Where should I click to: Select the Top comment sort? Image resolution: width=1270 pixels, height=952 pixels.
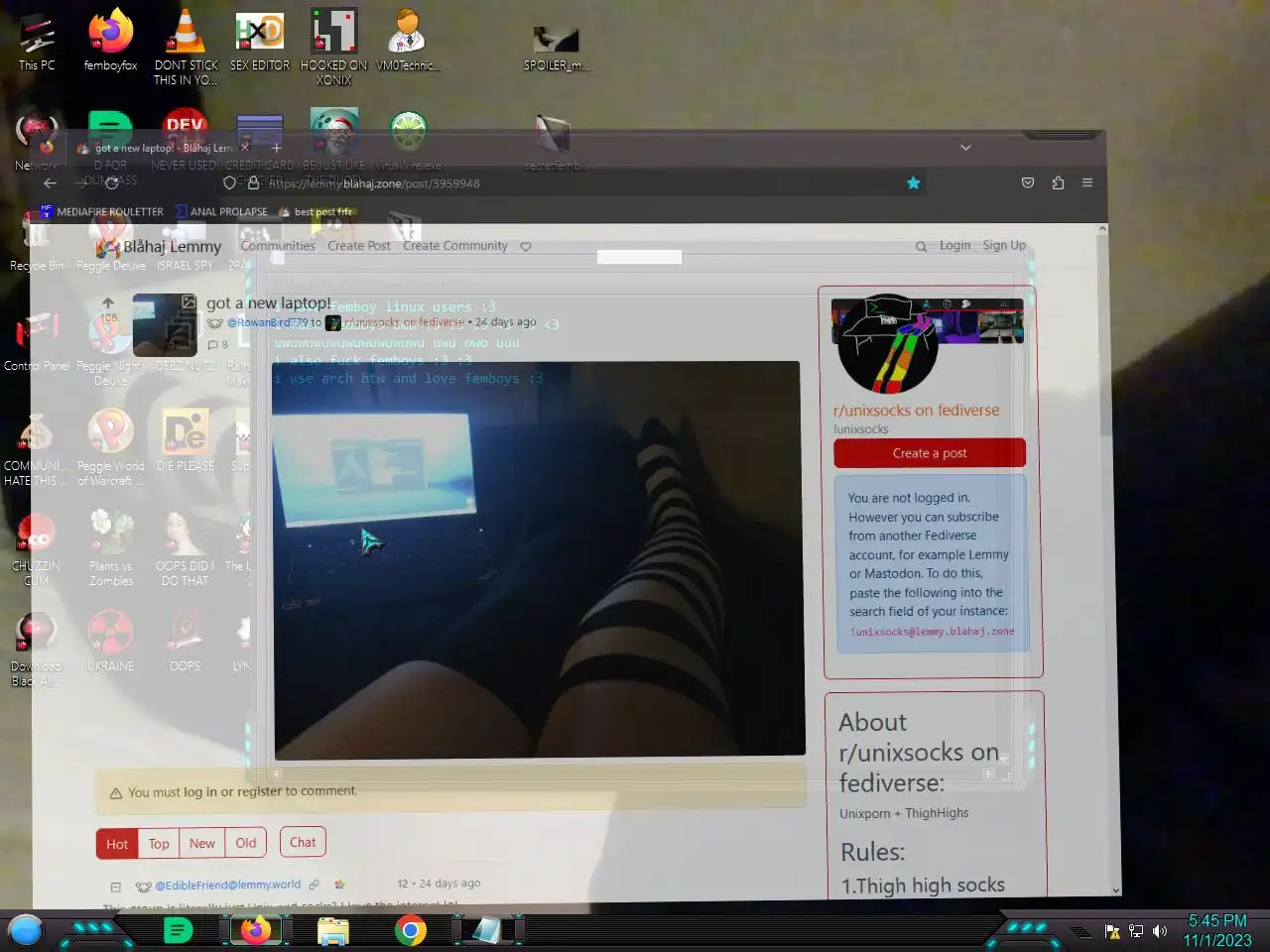point(159,844)
